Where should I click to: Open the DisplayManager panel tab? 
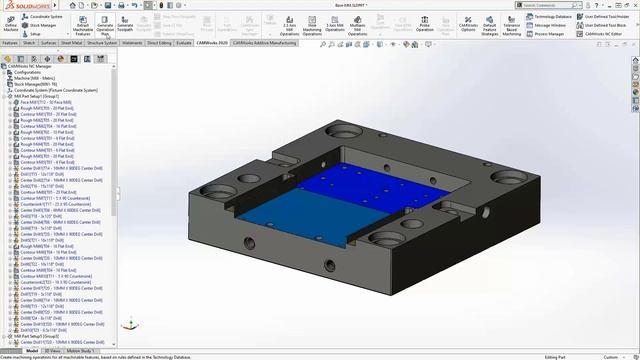(x=60, y=59)
